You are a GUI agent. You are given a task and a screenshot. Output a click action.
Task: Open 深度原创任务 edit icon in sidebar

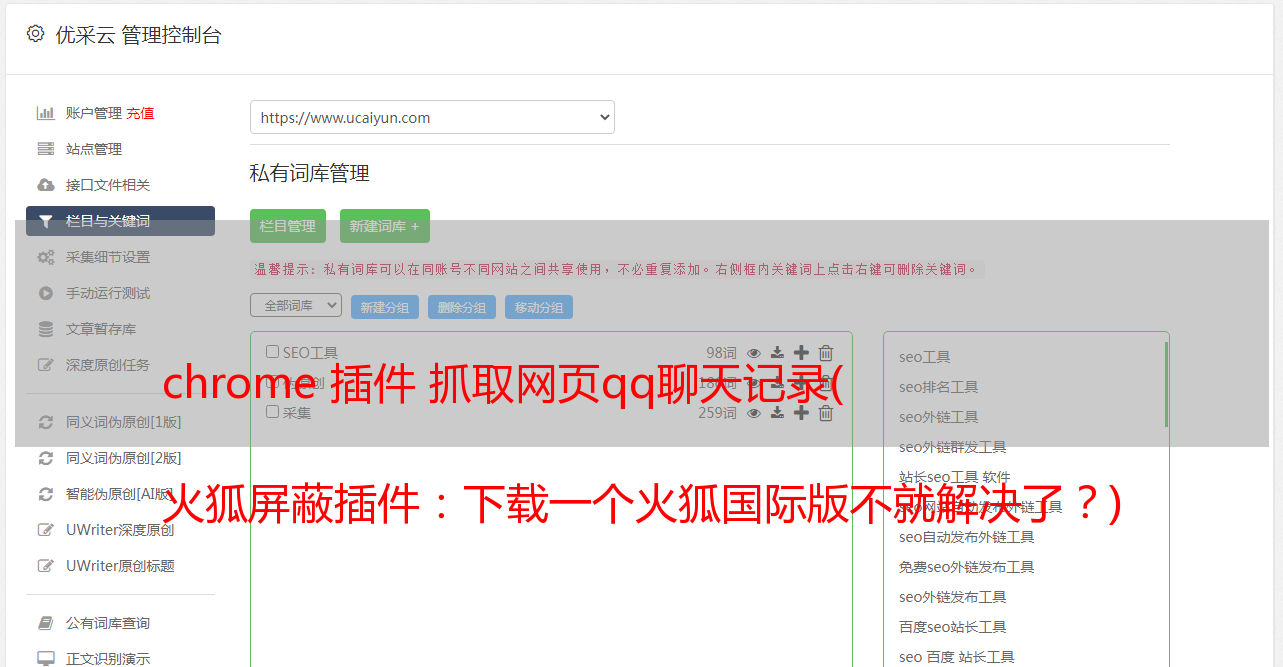click(45, 365)
